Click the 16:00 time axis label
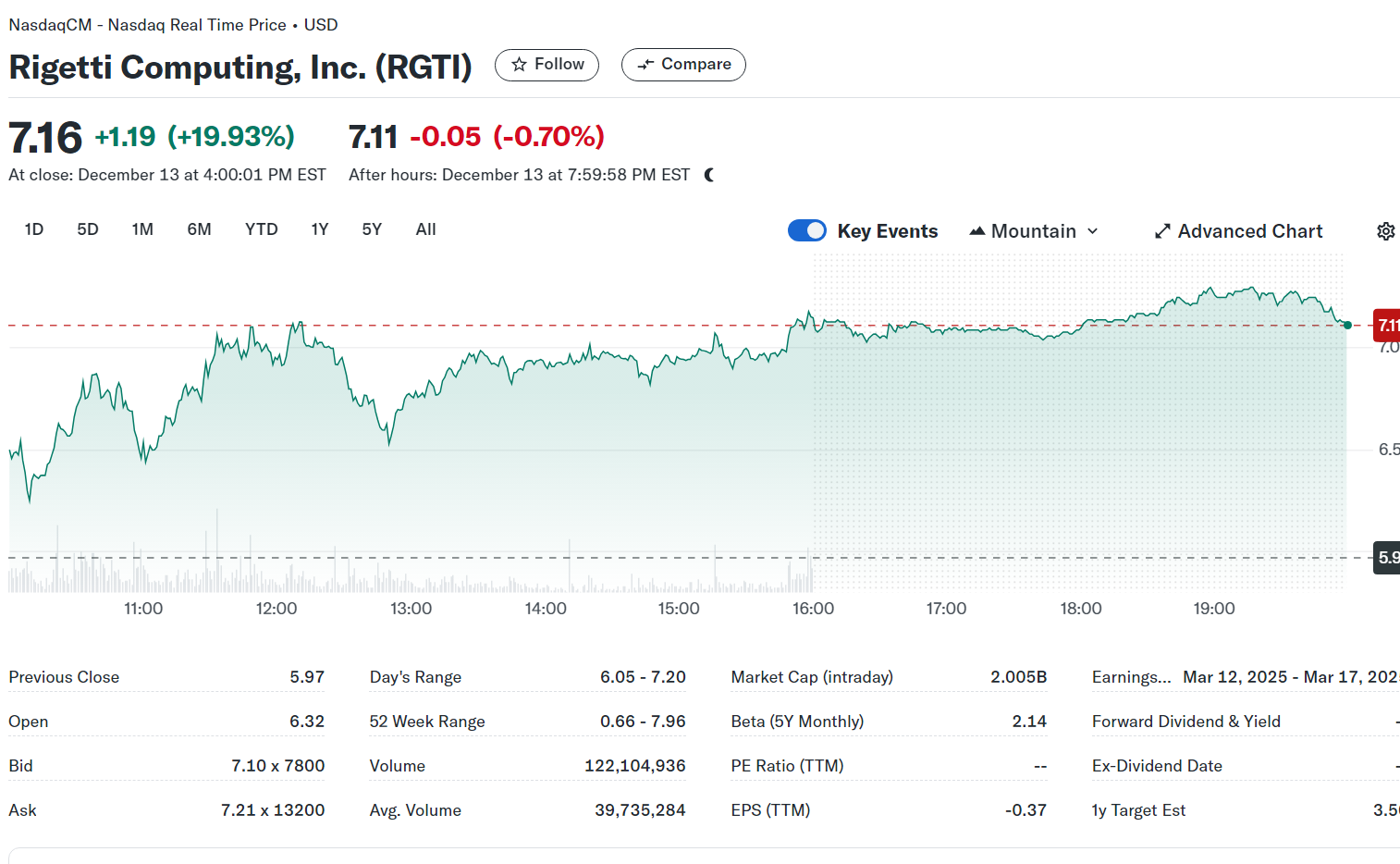 point(813,609)
